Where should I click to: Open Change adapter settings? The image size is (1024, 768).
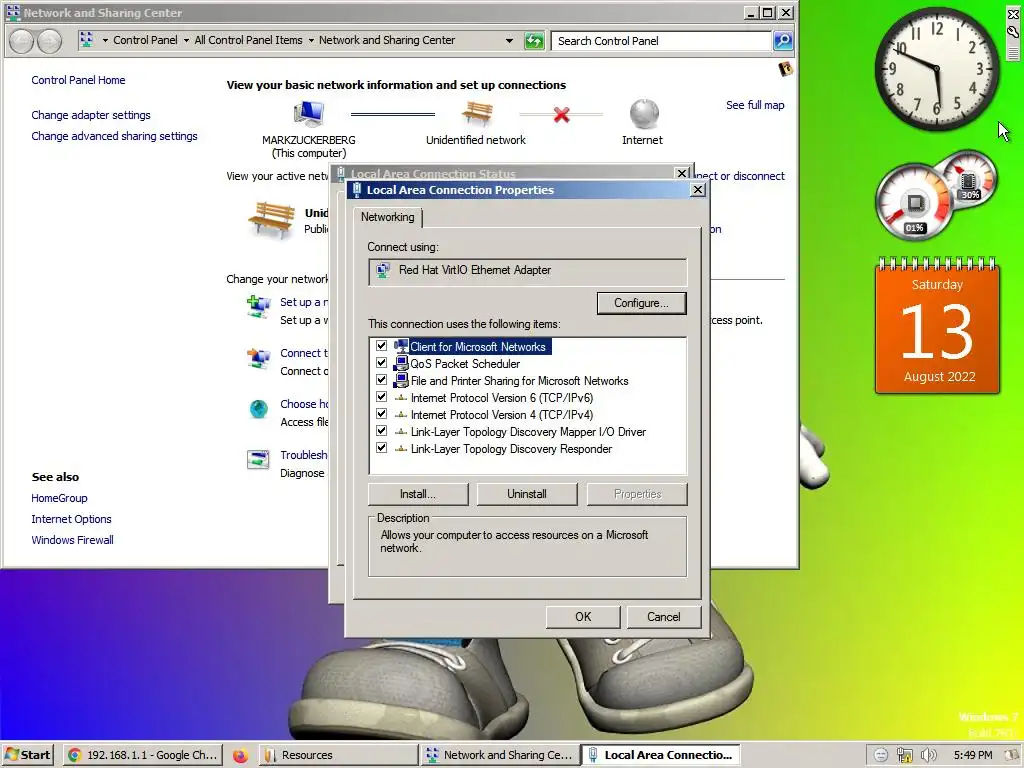(x=91, y=115)
